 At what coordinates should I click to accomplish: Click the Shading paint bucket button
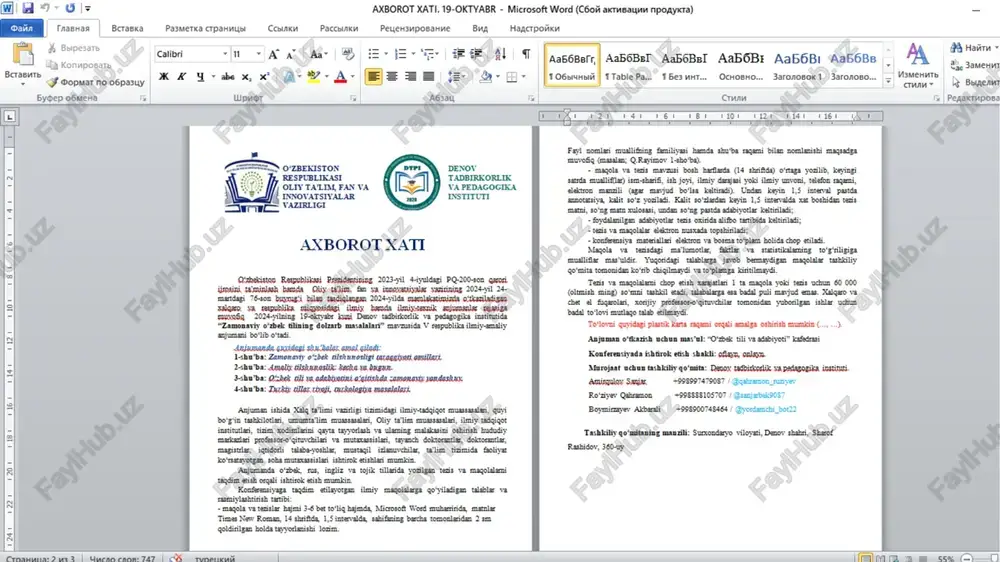click(485, 77)
